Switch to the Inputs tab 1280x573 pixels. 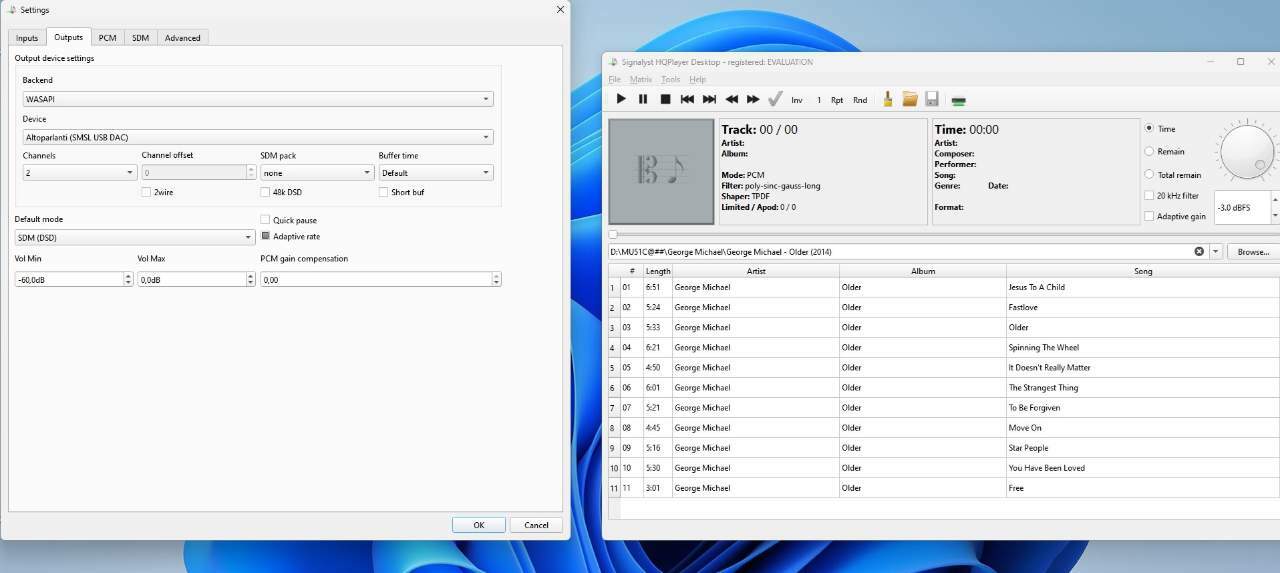coord(27,38)
